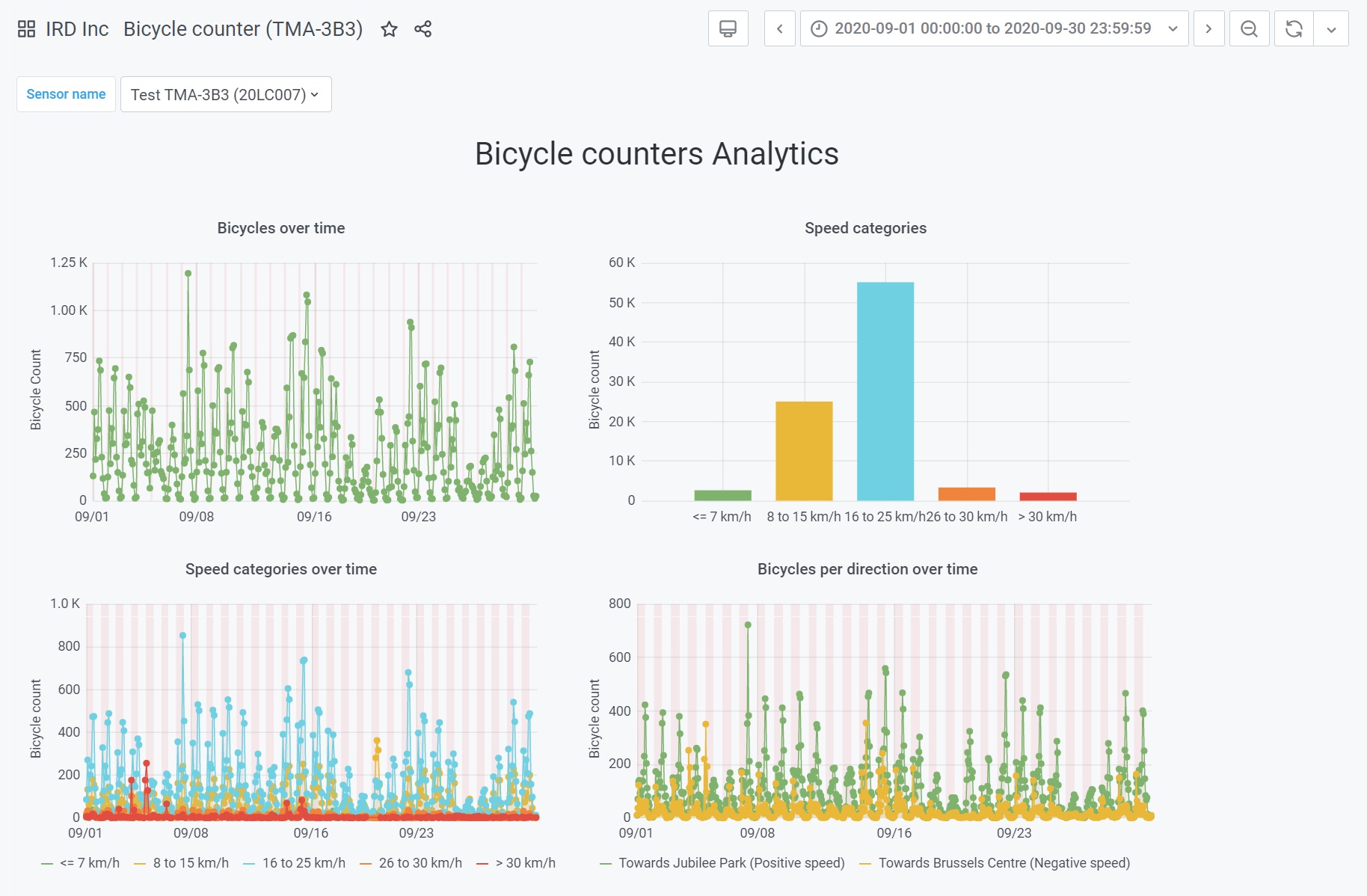
Task: Click Bicycle counter (TMA-3B3) title
Action: [243, 29]
